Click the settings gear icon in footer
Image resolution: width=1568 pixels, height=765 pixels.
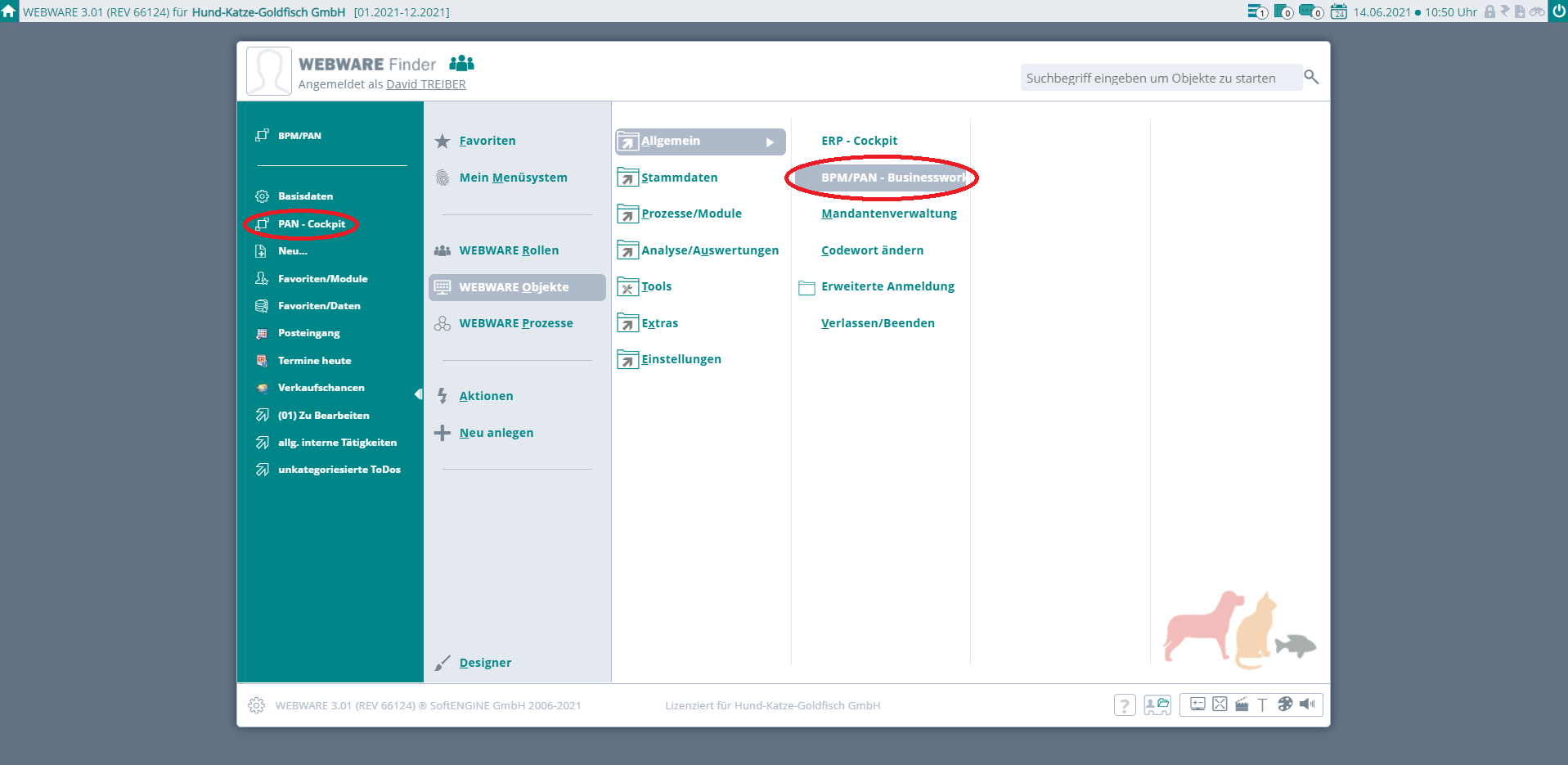pyautogui.click(x=256, y=705)
